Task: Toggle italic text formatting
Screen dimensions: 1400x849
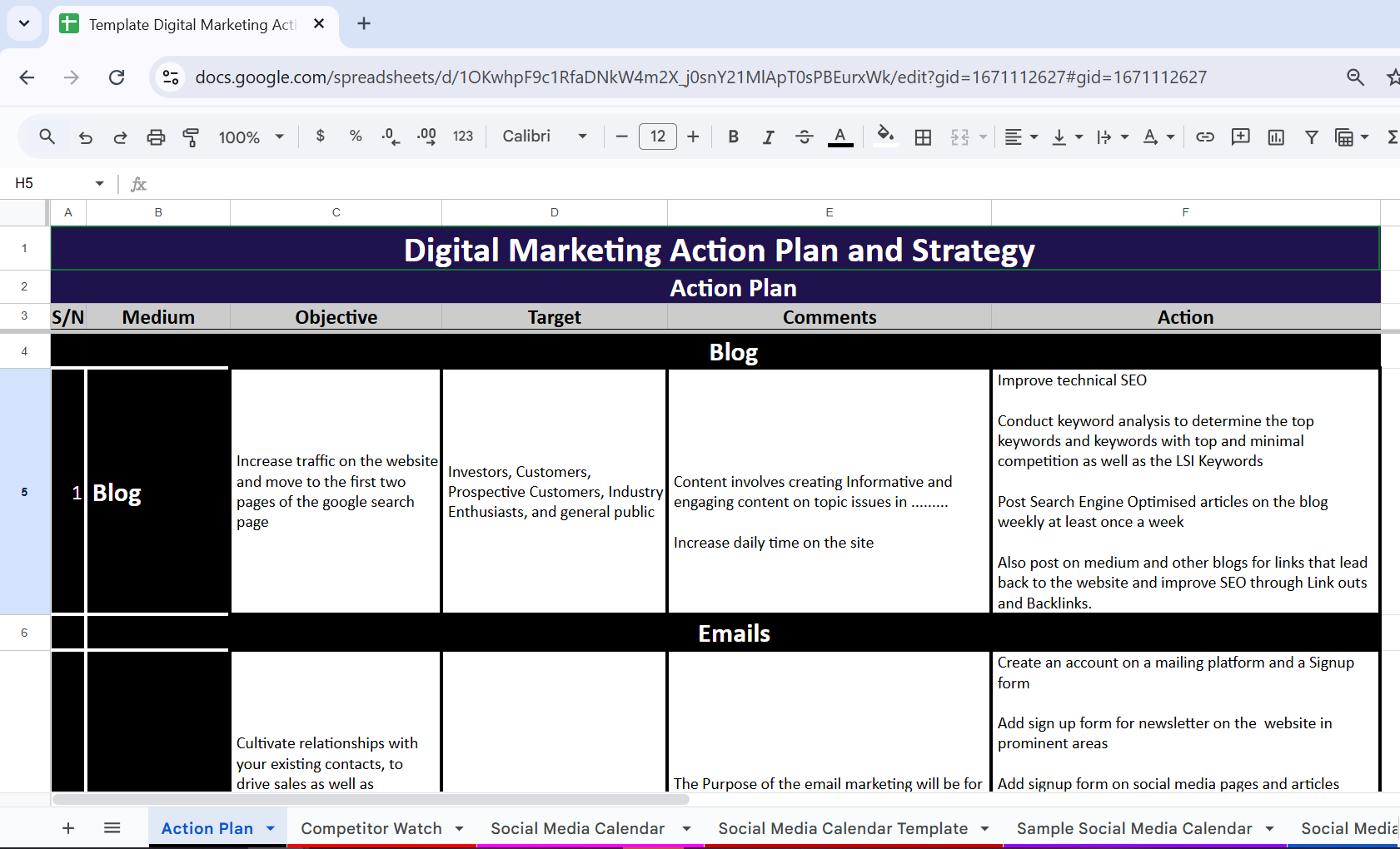Action: point(768,137)
